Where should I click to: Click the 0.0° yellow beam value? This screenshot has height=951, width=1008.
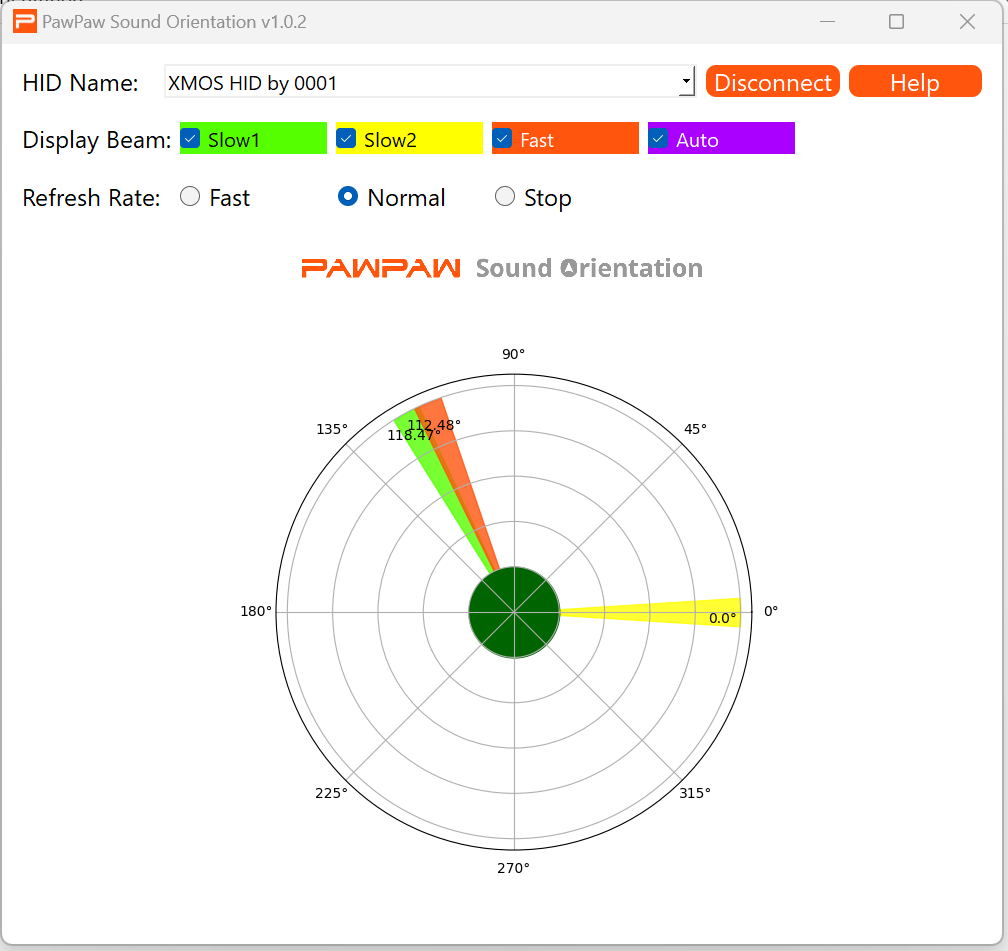[723, 619]
